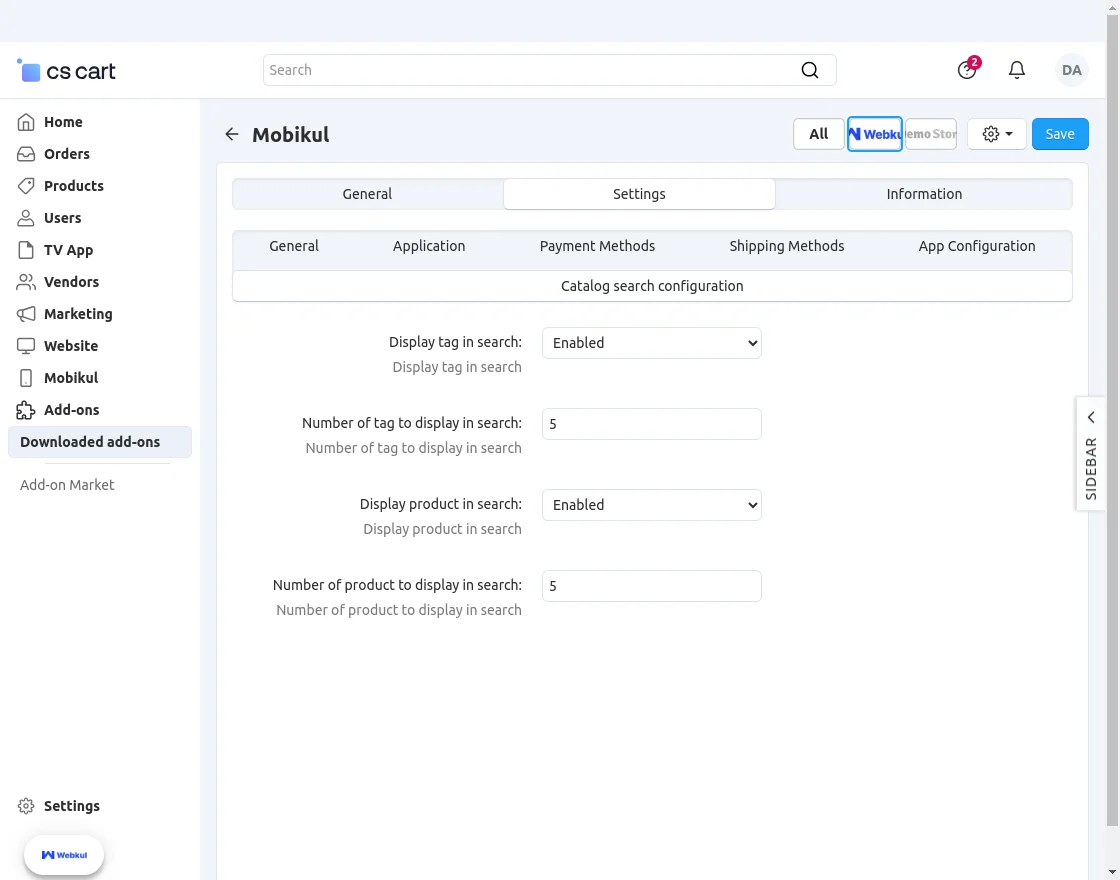Expand the collapsed SIDEBAR panel
The height and width of the screenshot is (880, 1120).
1091,454
